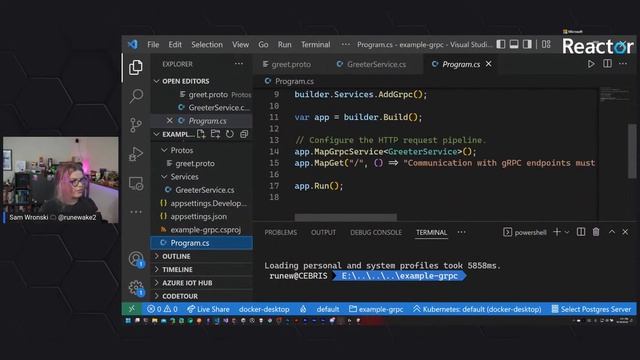The width and height of the screenshot is (640, 360).
Task: Maximize the terminal panel size
Action: coord(611,231)
